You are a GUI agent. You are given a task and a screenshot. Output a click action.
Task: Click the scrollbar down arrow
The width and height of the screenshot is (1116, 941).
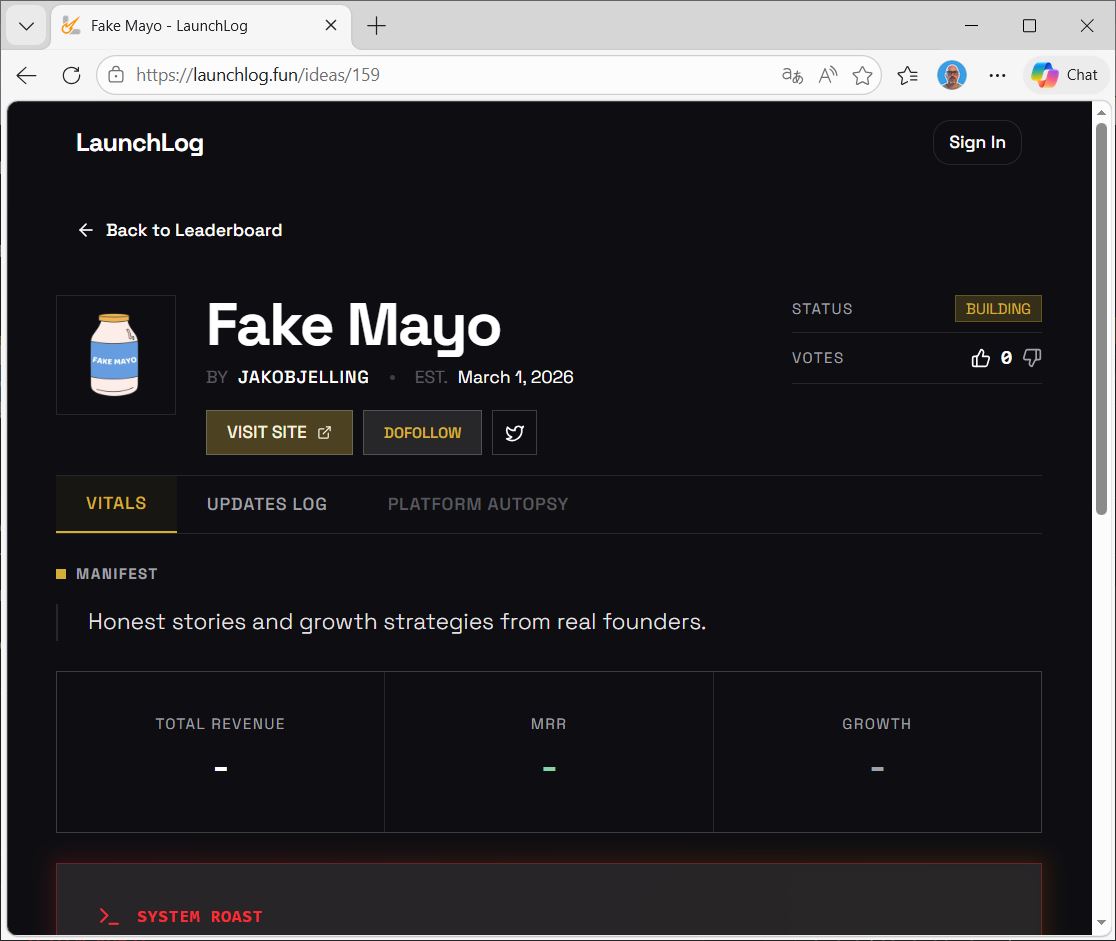(x=1101, y=924)
